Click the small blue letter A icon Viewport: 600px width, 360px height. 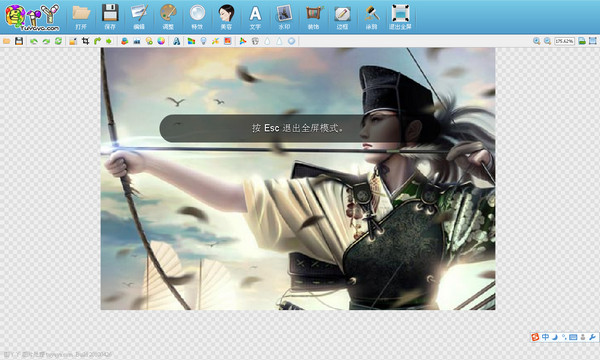[176, 41]
